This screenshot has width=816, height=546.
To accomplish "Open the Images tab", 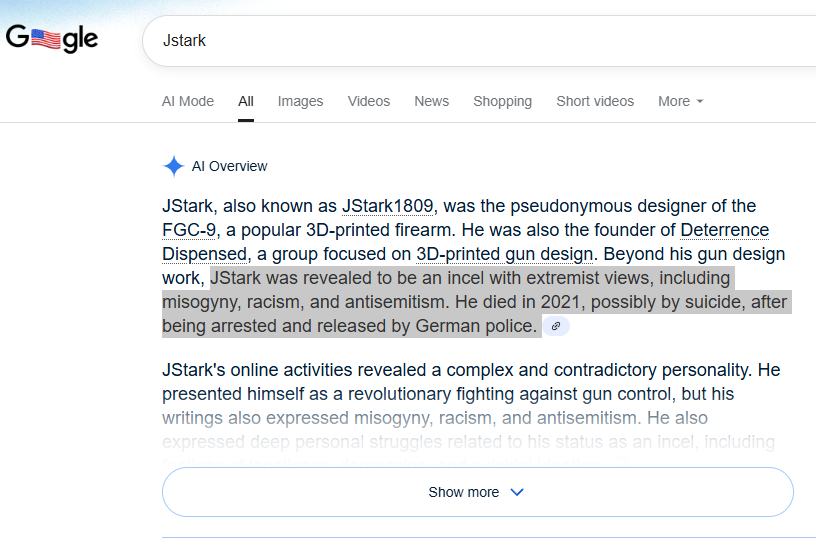I will (x=300, y=101).
